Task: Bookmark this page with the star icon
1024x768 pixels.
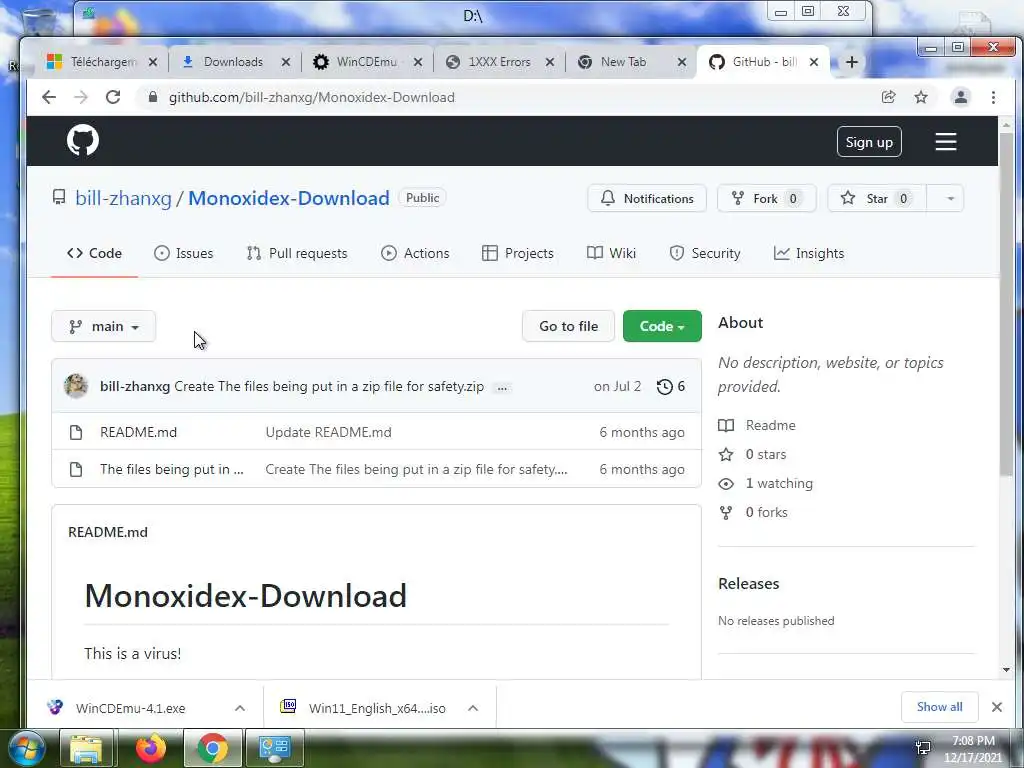Action: point(921,97)
